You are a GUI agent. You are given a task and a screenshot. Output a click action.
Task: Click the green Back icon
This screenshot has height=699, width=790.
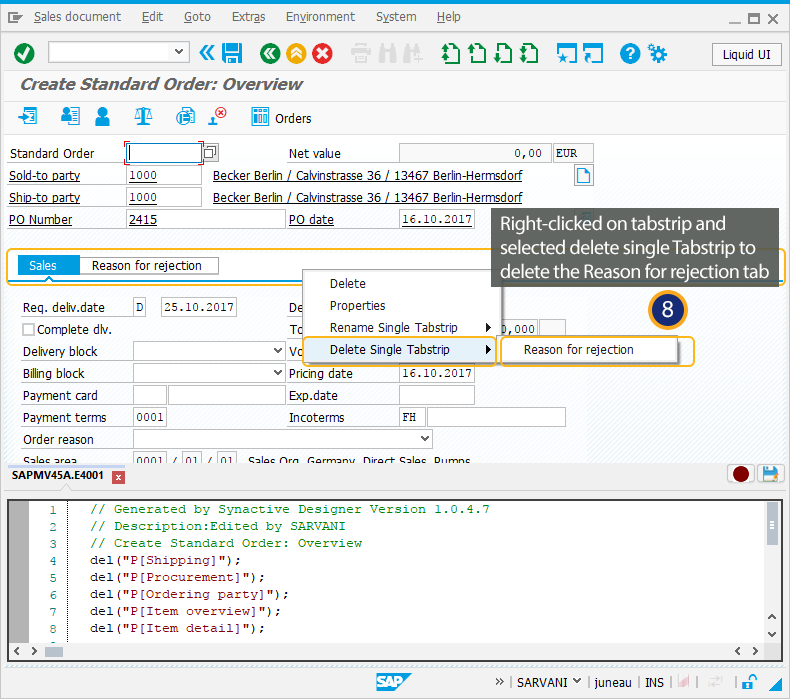[x=270, y=53]
